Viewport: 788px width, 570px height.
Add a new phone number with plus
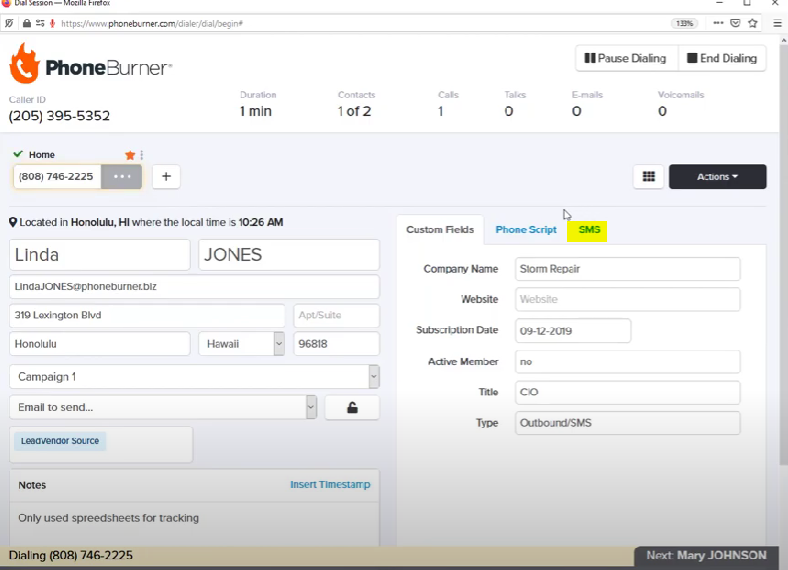click(166, 176)
